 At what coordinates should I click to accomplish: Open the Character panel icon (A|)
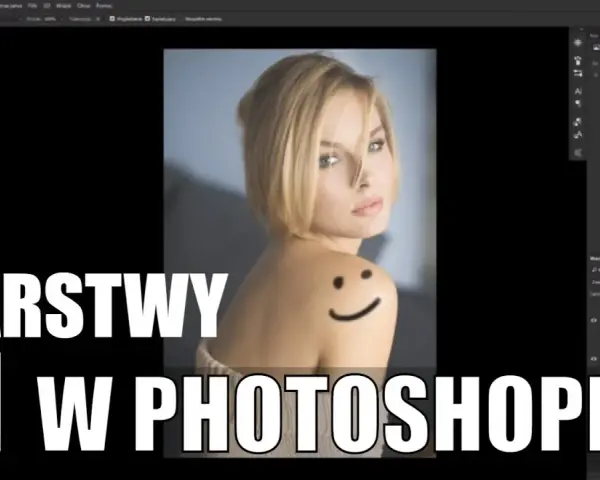(x=578, y=91)
